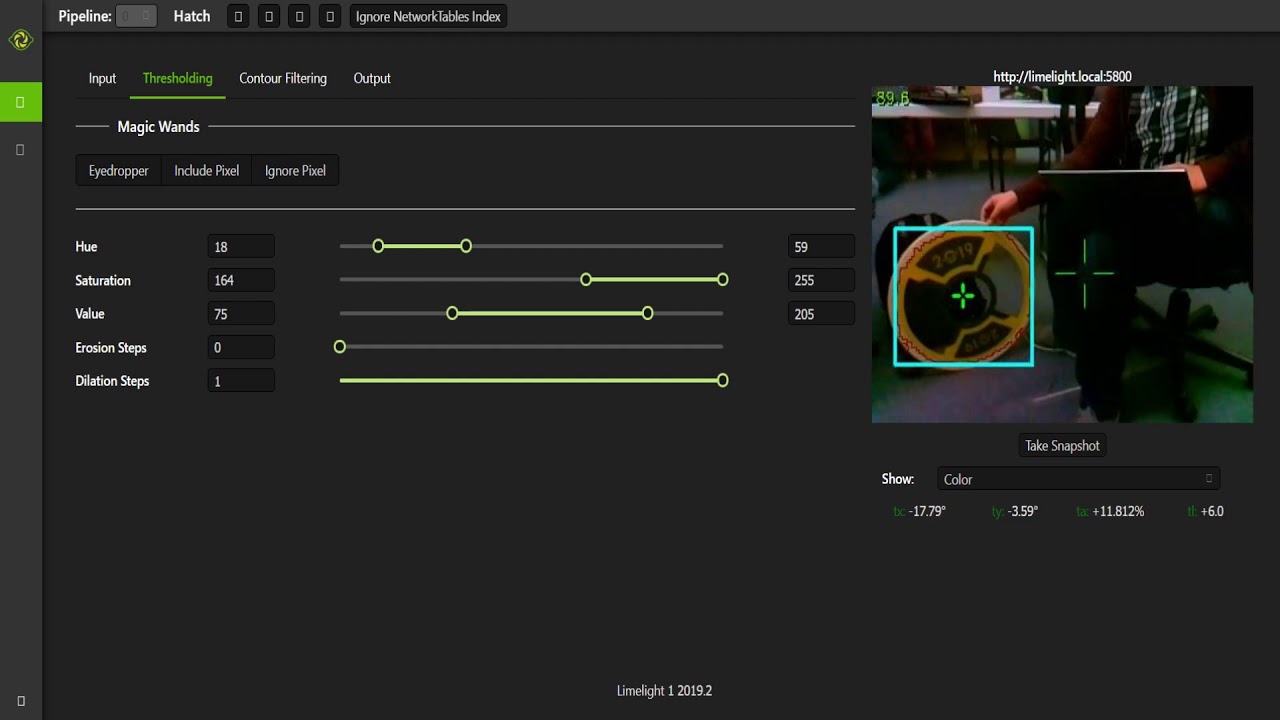
Task: Go to the Output tab
Action: pyautogui.click(x=372, y=78)
